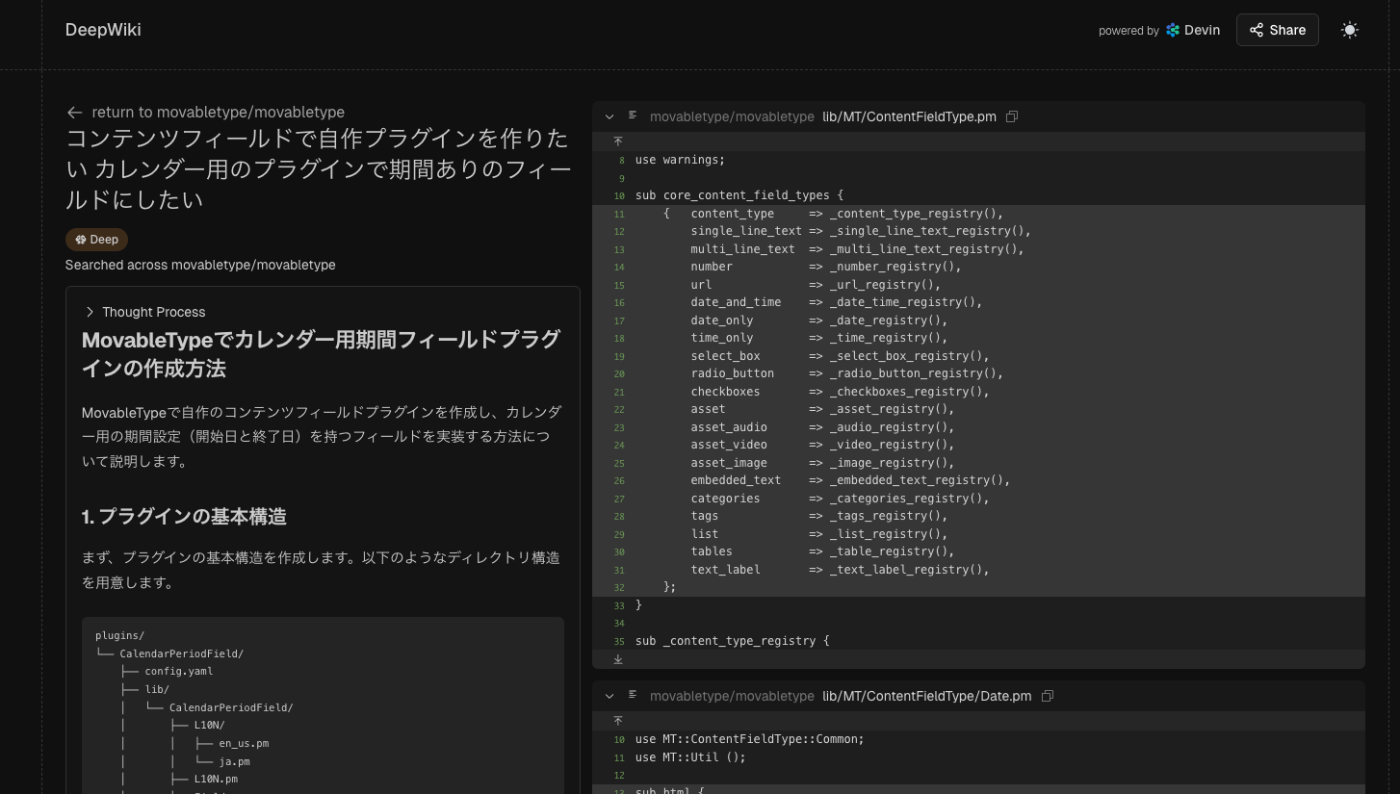The image size is (1400, 794).
Task: Open the powered by Devin link
Action: (1159, 30)
